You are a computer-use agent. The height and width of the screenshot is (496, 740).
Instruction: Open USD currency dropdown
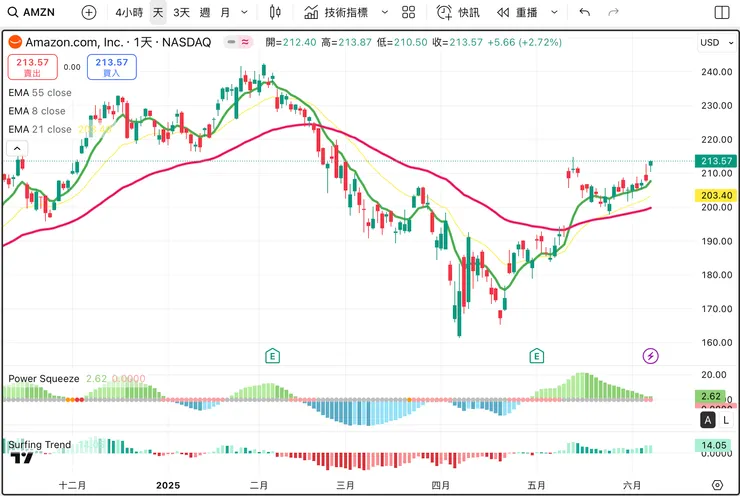716,42
